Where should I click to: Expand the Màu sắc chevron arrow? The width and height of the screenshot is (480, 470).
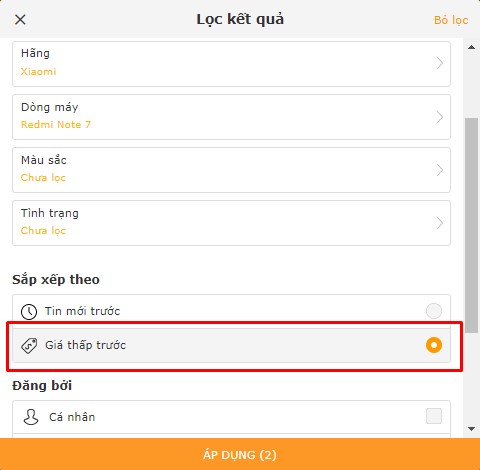440,170
